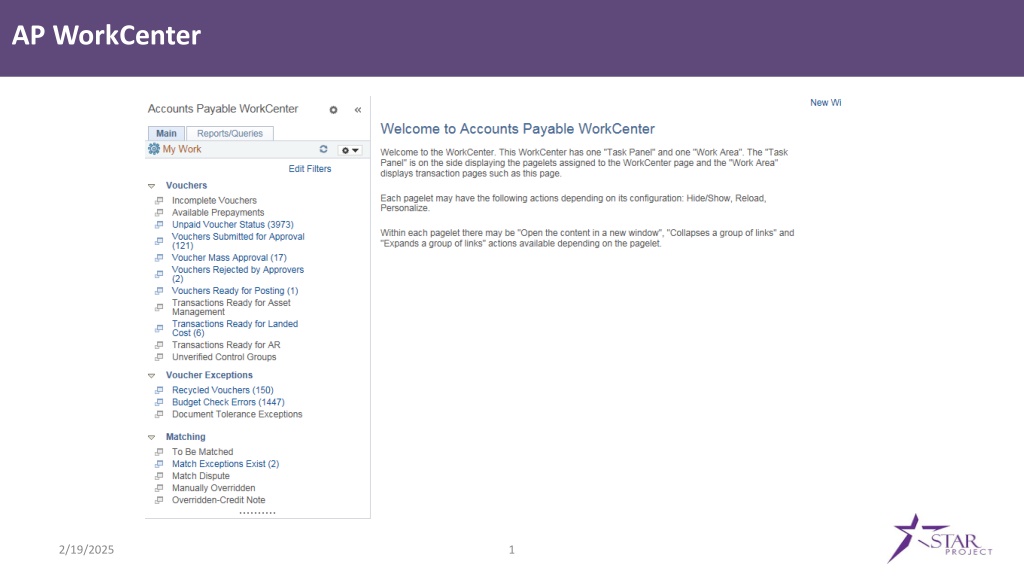1024x576 pixels.
Task: Open Unpaid Voucher Status (3973) link
Action: tap(232, 224)
